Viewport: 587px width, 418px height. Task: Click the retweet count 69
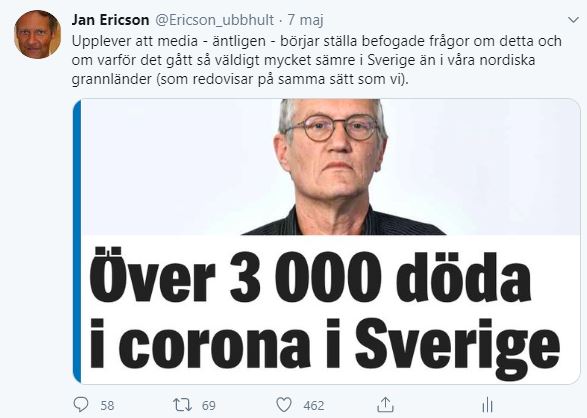point(209,405)
